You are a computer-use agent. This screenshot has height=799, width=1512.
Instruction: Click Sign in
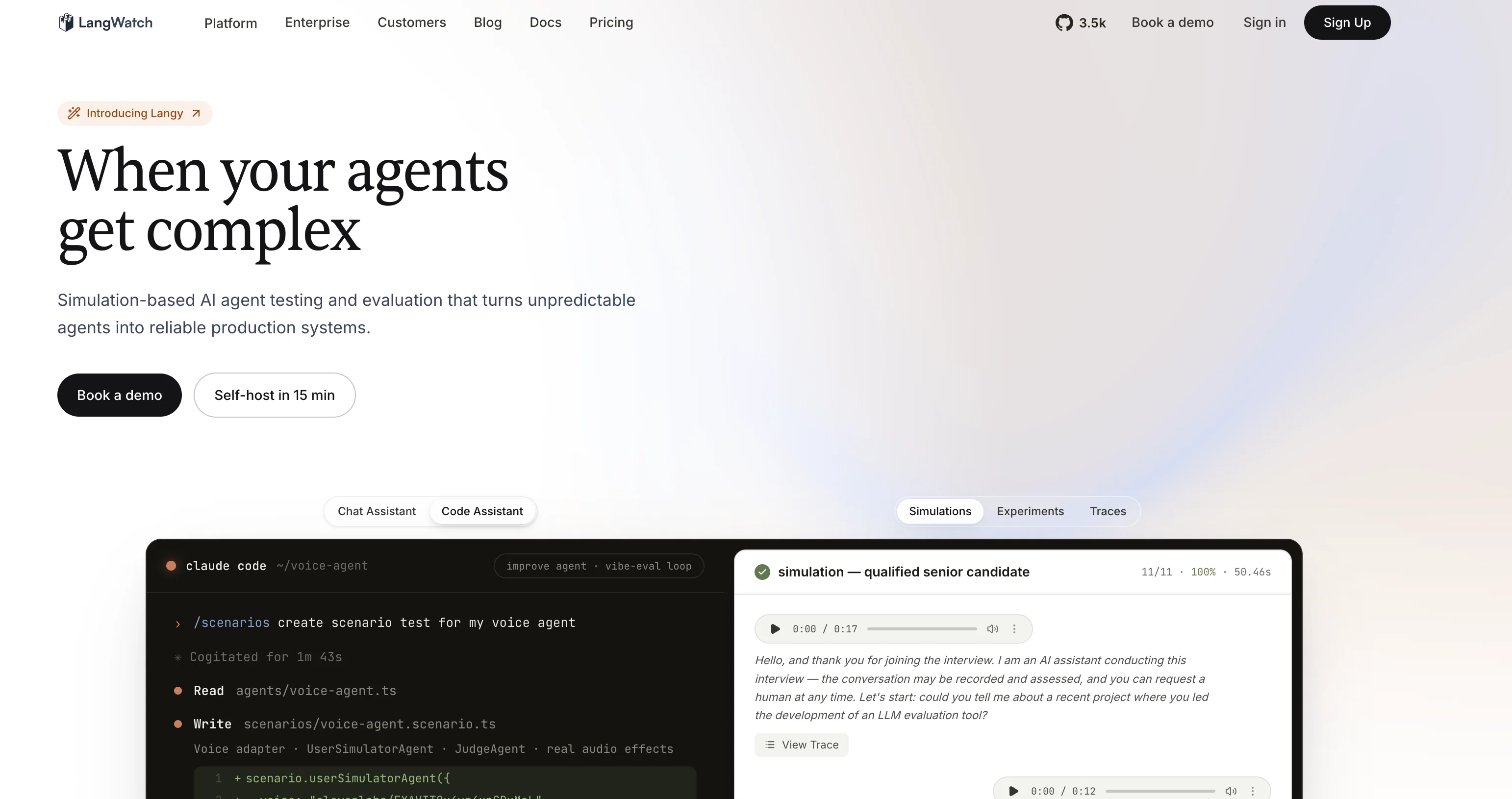click(x=1264, y=22)
